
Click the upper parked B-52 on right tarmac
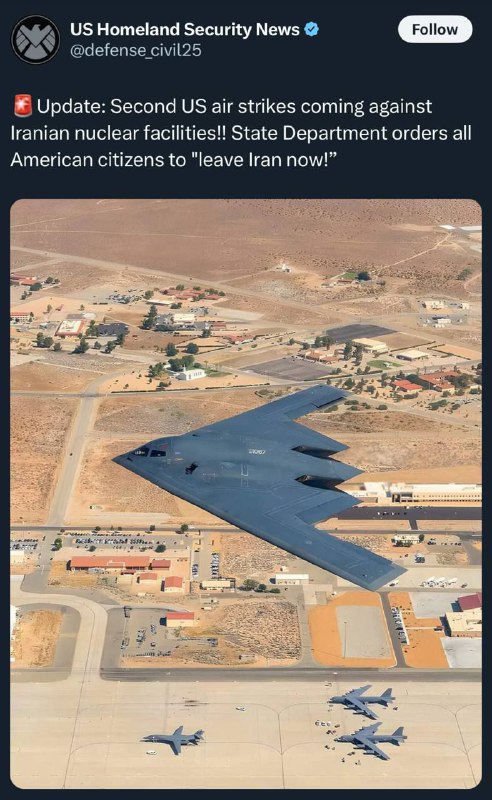[361, 701]
